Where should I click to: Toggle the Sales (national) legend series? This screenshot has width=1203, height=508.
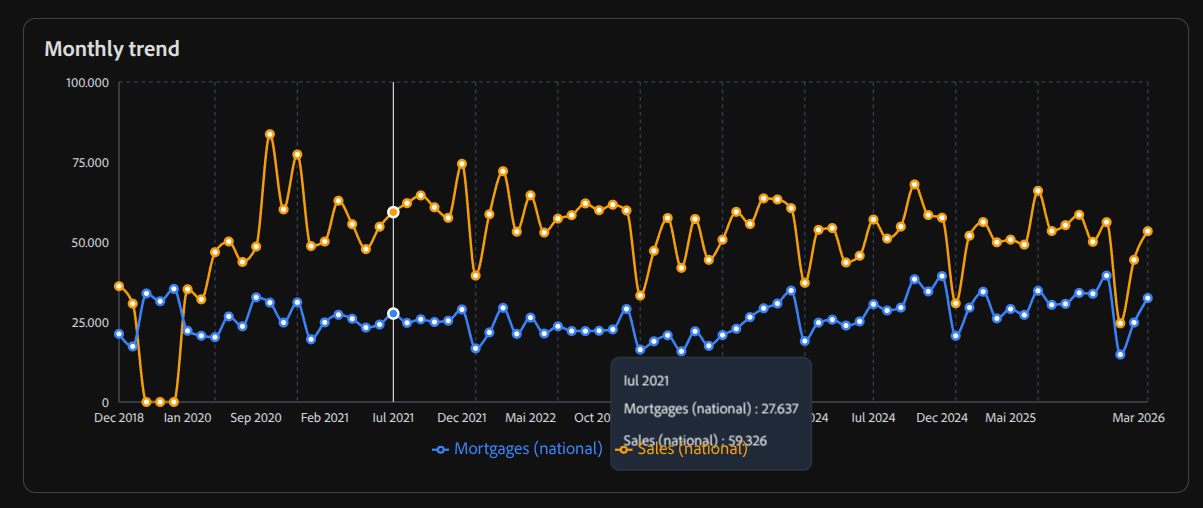tap(682, 449)
